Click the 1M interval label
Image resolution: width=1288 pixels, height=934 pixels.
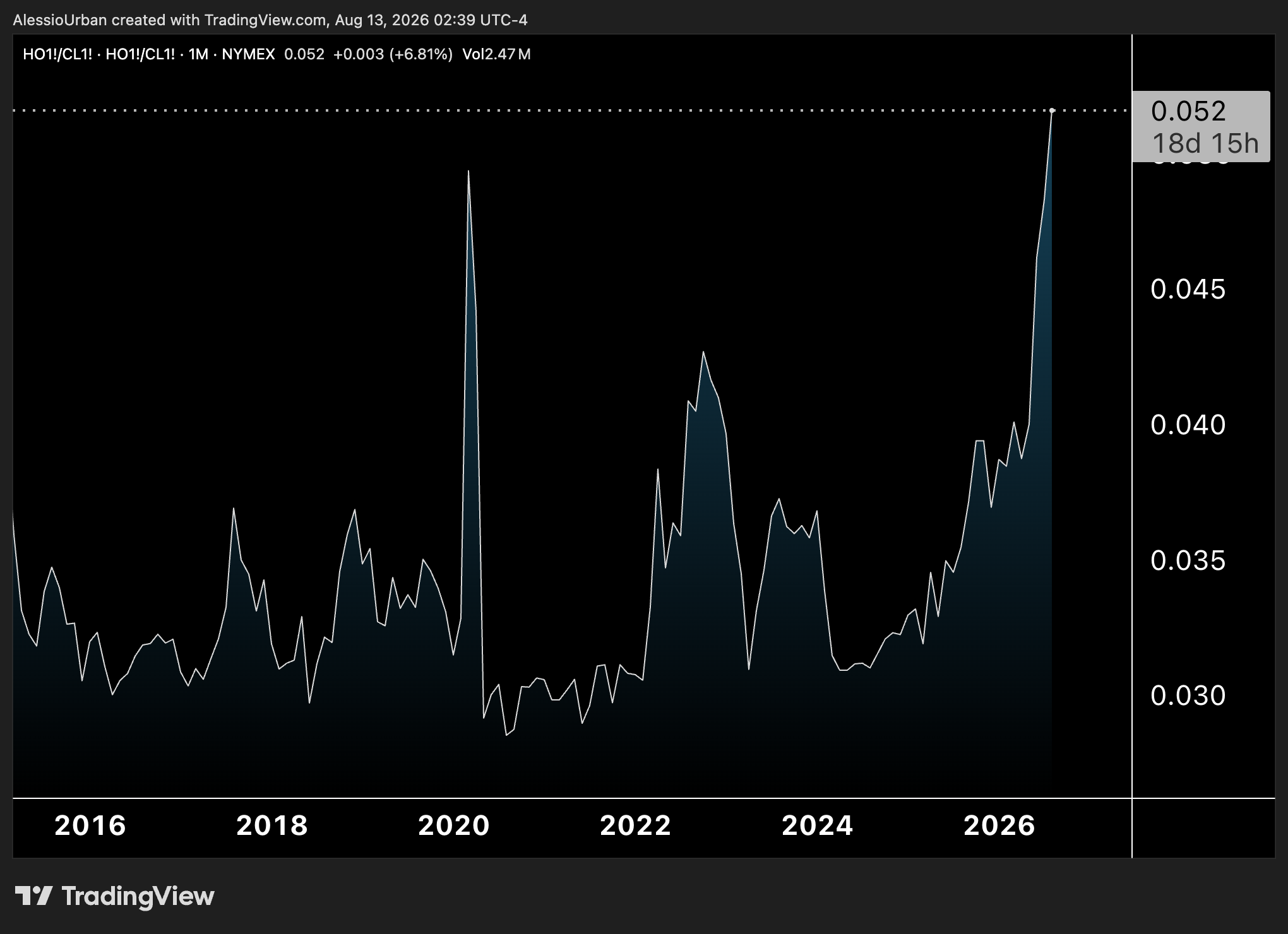(198, 54)
